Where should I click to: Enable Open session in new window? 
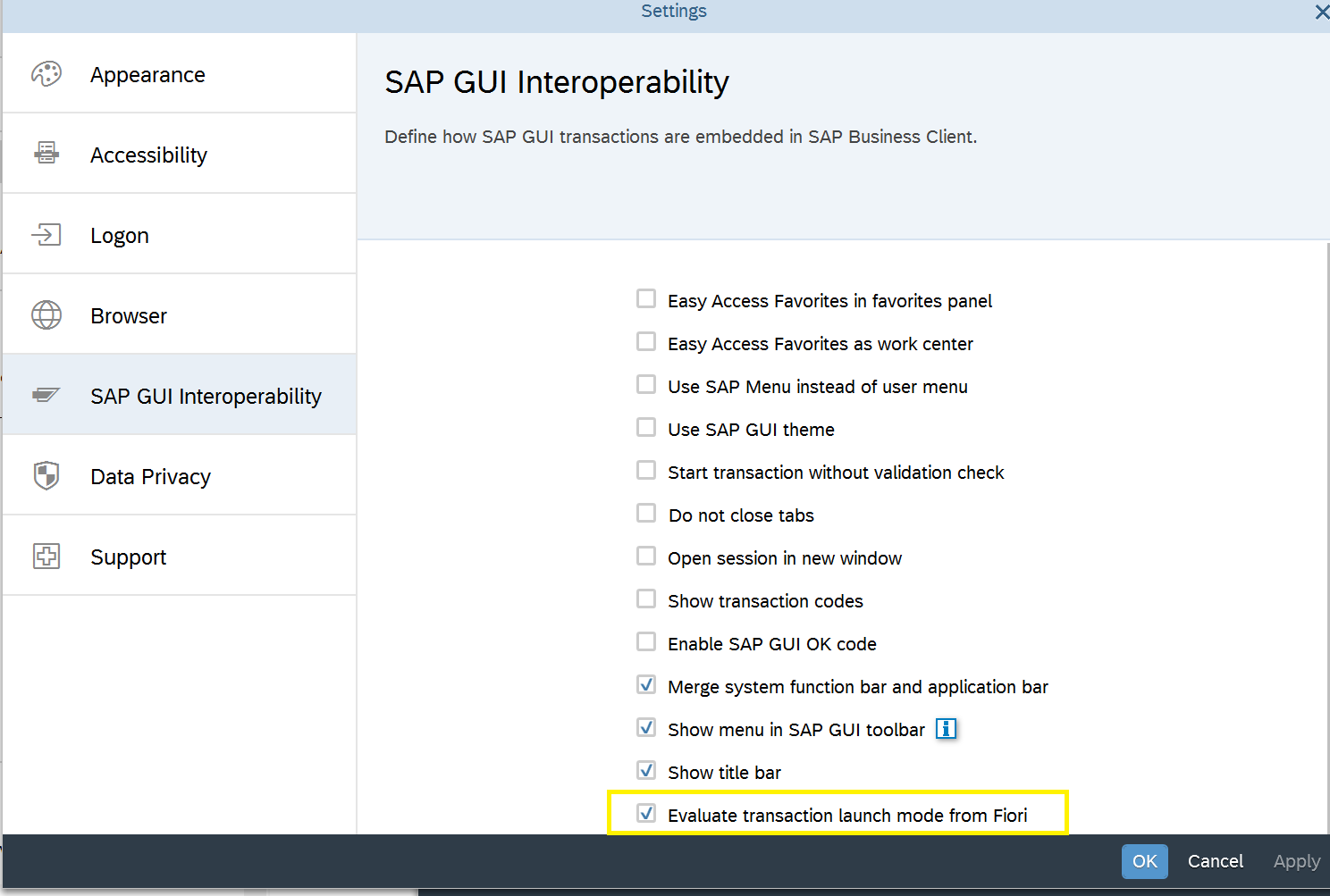pyautogui.click(x=646, y=557)
